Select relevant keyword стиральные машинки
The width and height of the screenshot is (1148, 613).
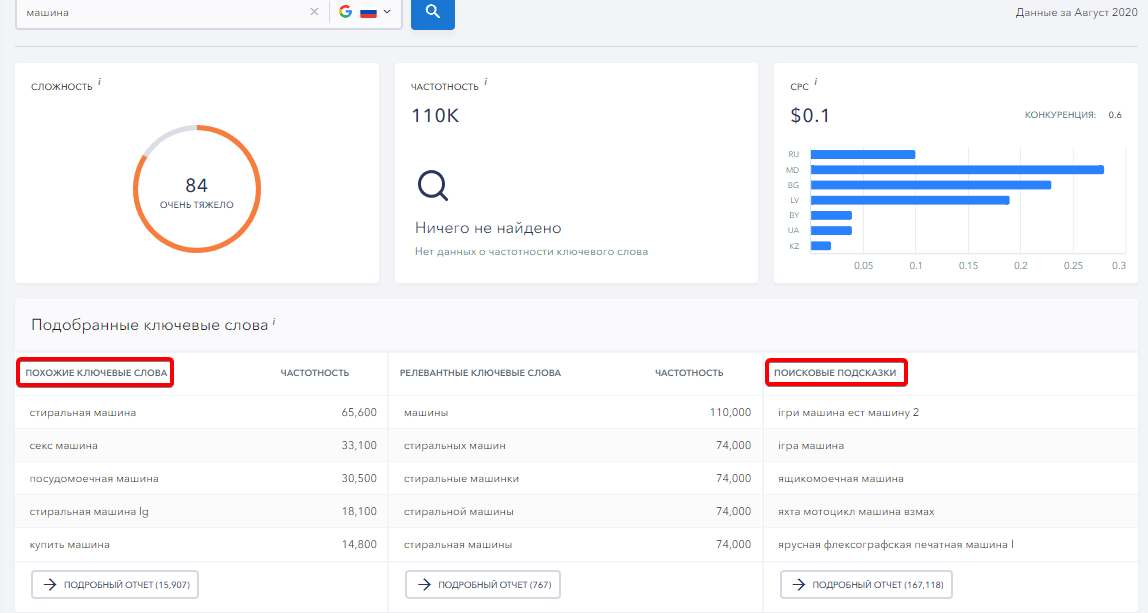coord(461,478)
